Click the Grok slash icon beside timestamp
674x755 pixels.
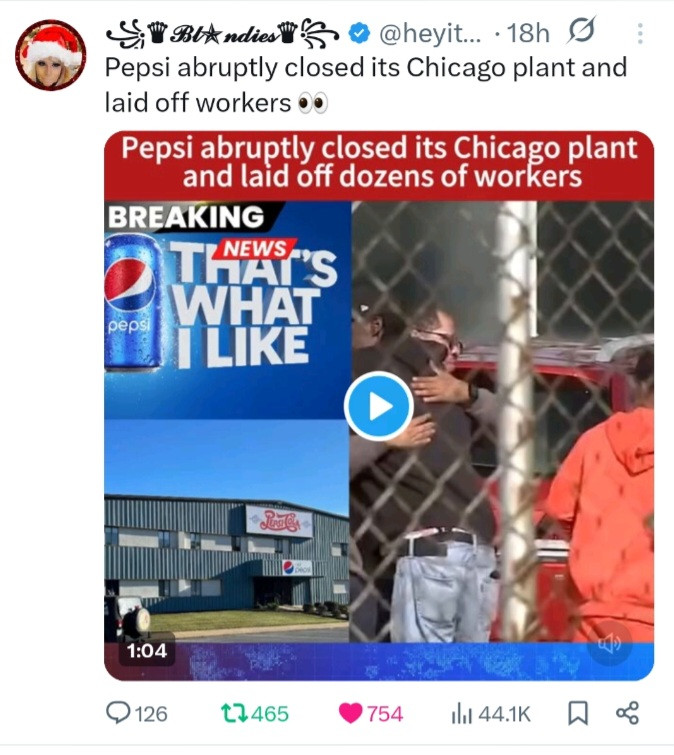(582, 31)
